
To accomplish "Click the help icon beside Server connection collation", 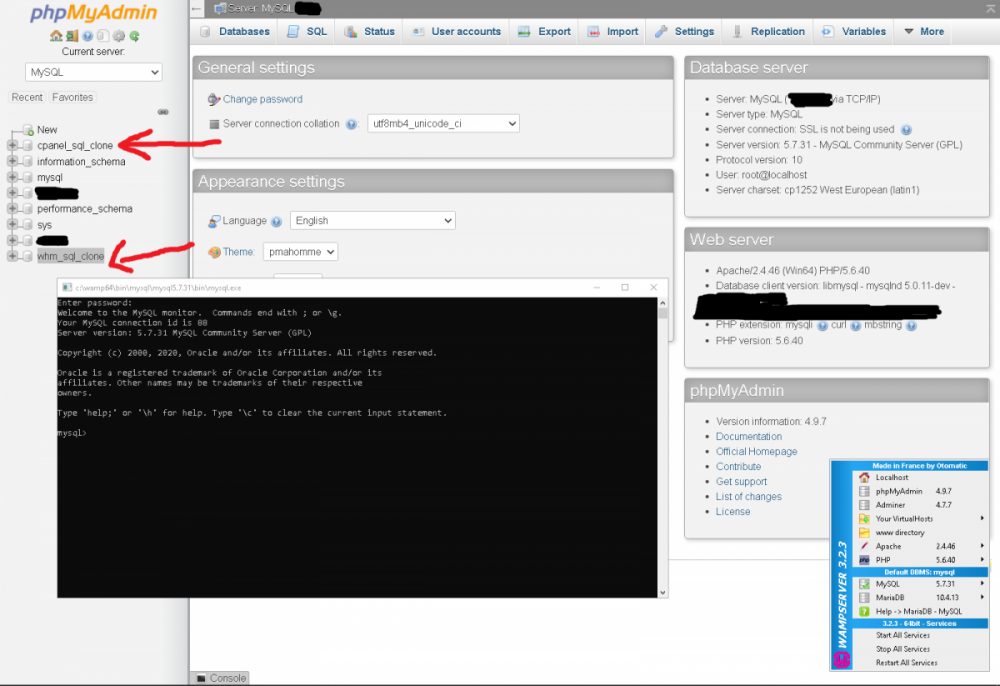I will [352, 124].
